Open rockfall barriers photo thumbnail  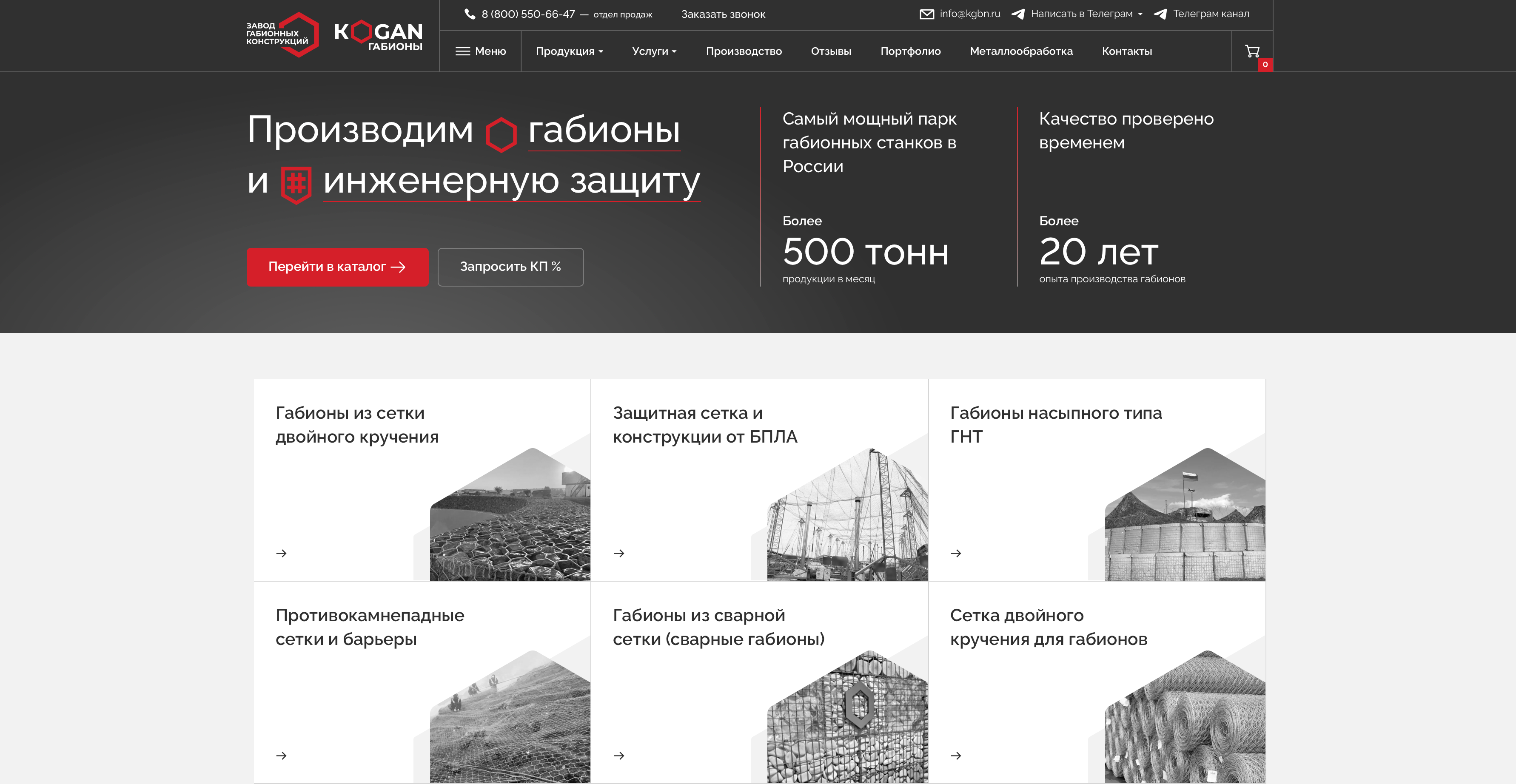tap(510, 716)
